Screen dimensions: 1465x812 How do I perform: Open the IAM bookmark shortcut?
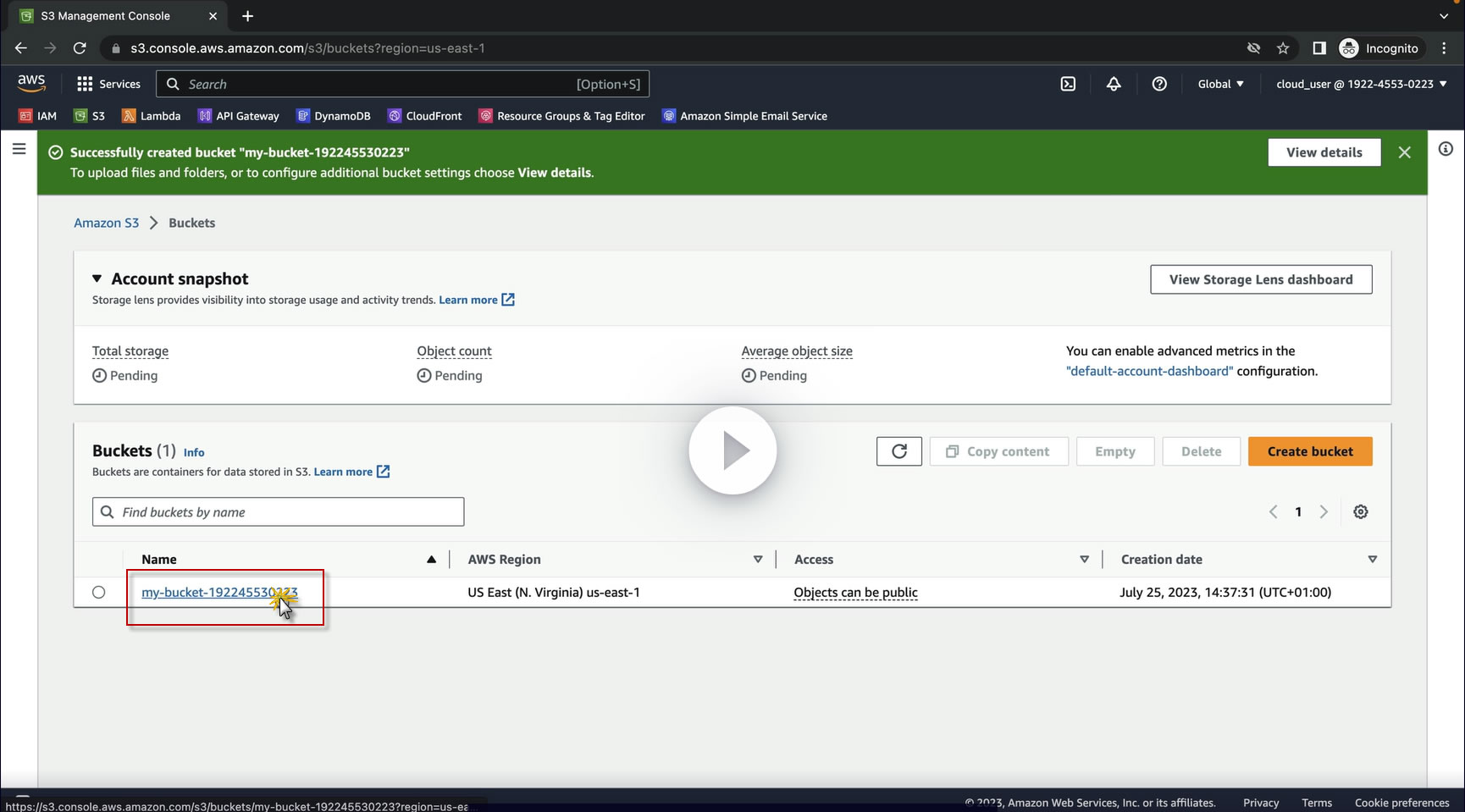coord(38,116)
